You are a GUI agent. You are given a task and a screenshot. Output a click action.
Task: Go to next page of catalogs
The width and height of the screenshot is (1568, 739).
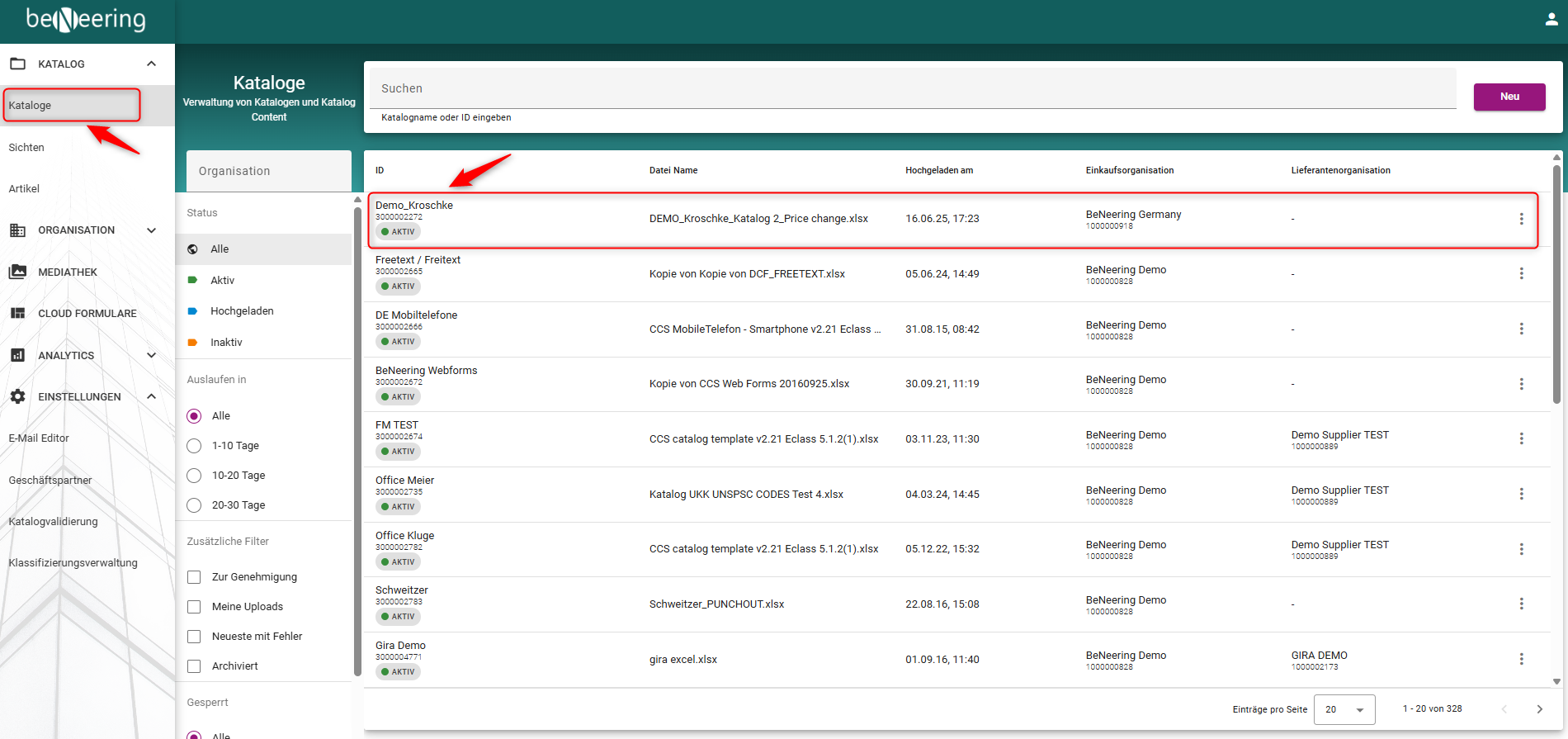pyautogui.click(x=1539, y=709)
